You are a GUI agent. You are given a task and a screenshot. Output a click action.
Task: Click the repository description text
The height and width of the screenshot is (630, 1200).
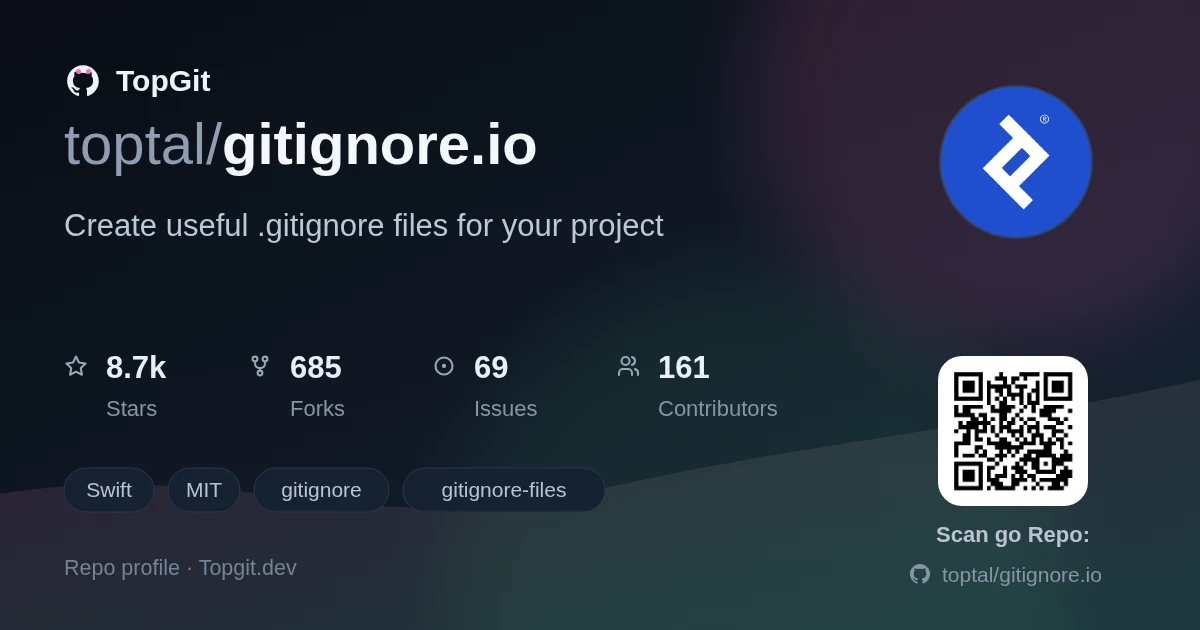(x=364, y=226)
